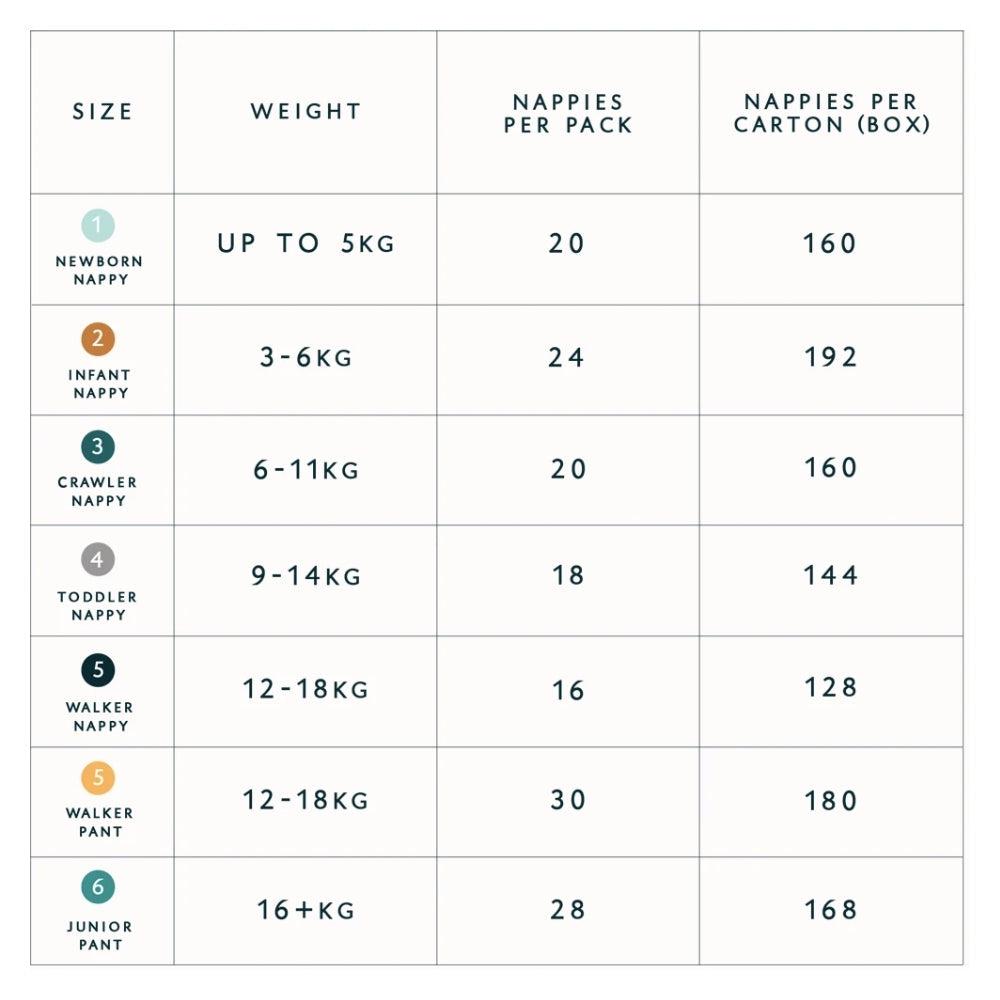Click the 168 nappies per carton value
The height and width of the screenshot is (1000, 1000).
[831, 910]
